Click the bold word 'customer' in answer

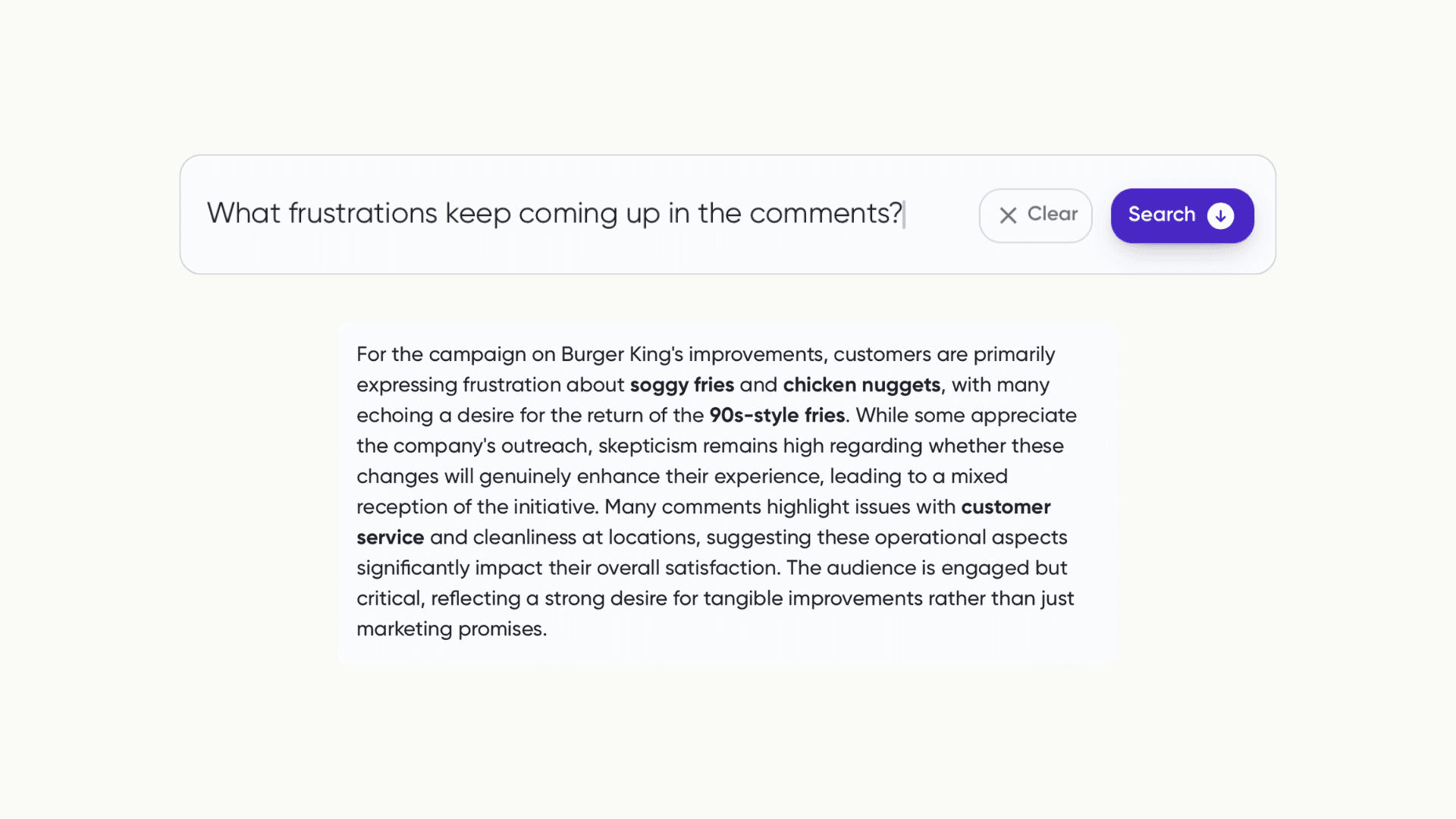click(1006, 507)
